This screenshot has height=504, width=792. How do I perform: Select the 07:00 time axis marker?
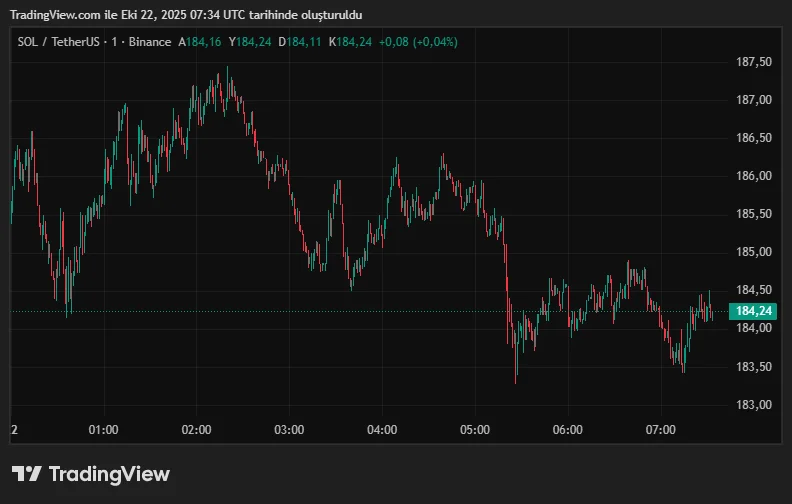click(x=661, y=430)
